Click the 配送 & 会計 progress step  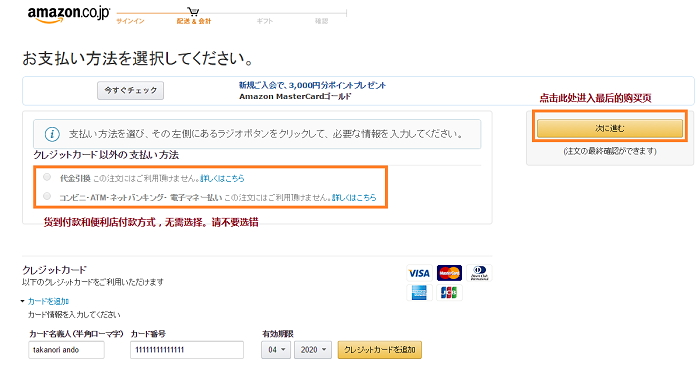click(194, 21)
